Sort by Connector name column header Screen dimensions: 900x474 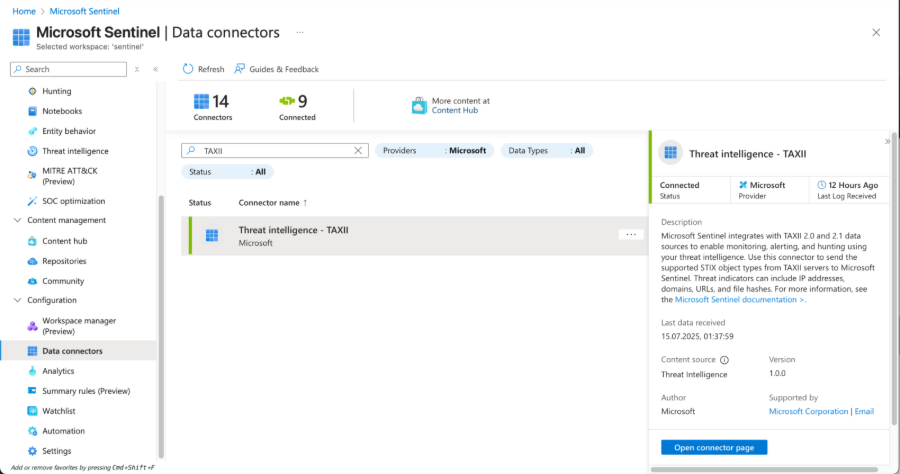tap(272, 202)
